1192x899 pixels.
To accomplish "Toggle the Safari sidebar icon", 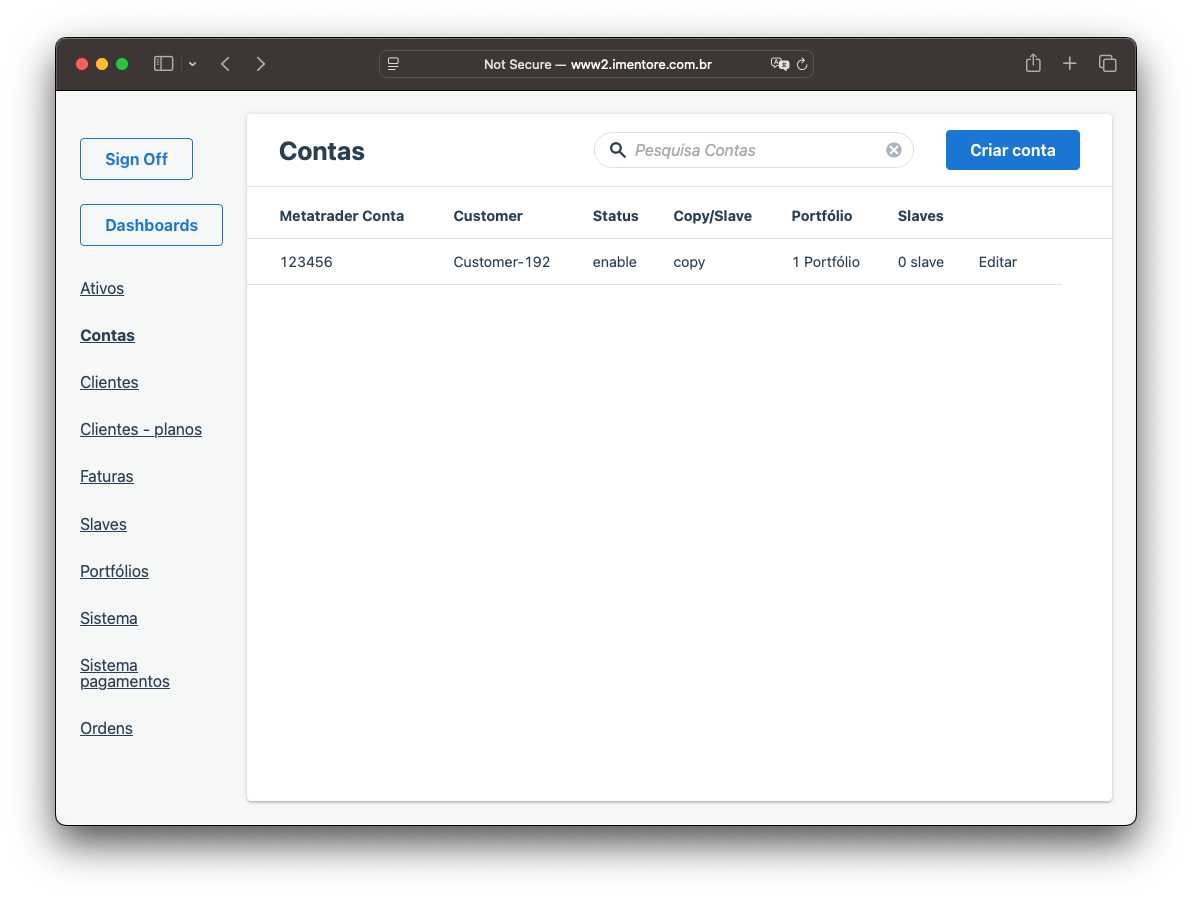I will 163,64.
